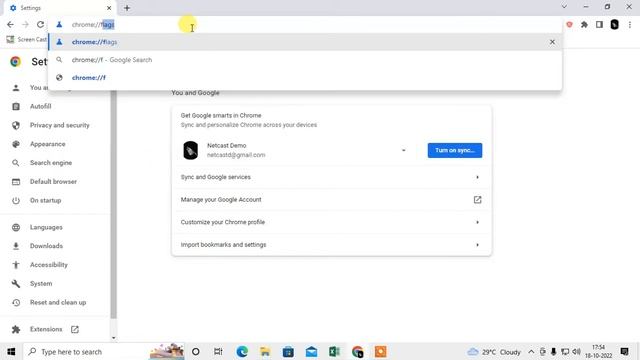Show hidden system tray icons
Viewport: 640px width, 360px height.
[x=531, y=351]
